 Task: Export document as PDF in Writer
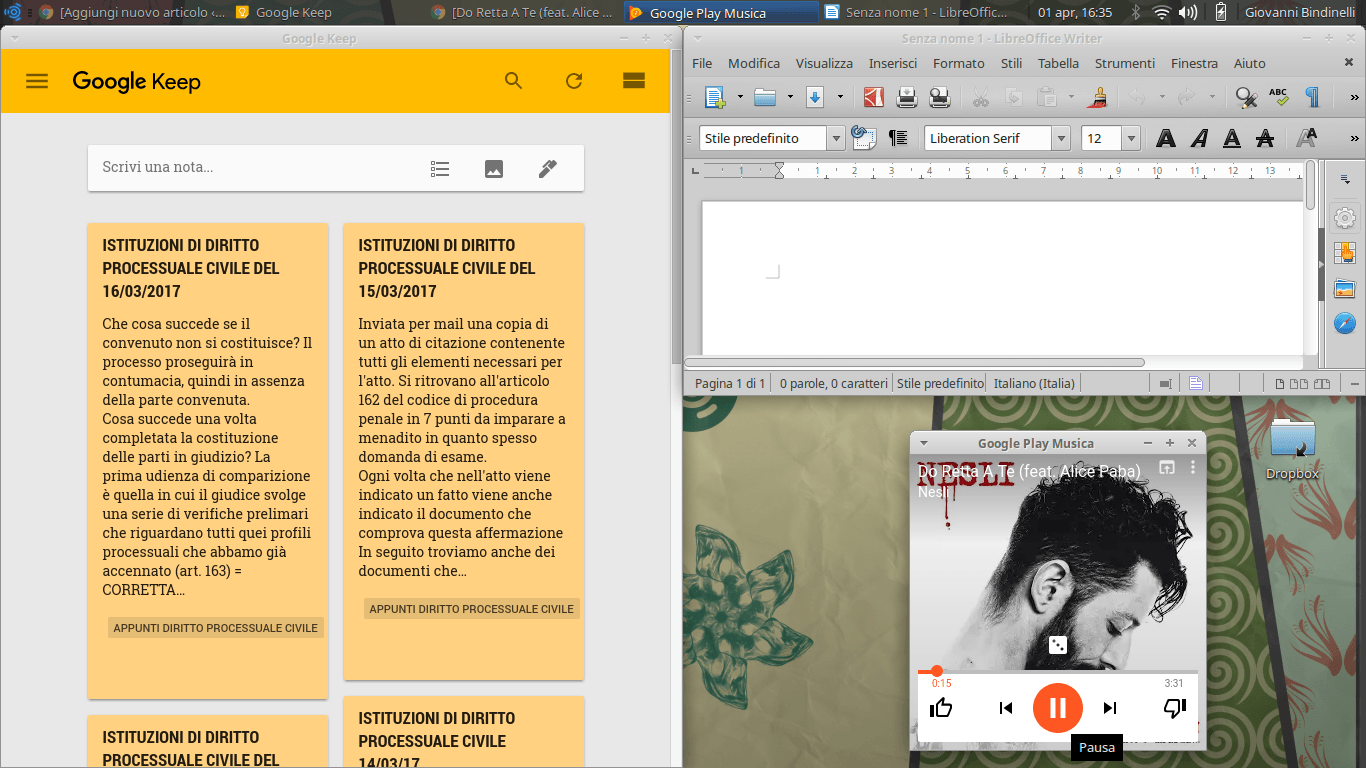tap(874, 97)
